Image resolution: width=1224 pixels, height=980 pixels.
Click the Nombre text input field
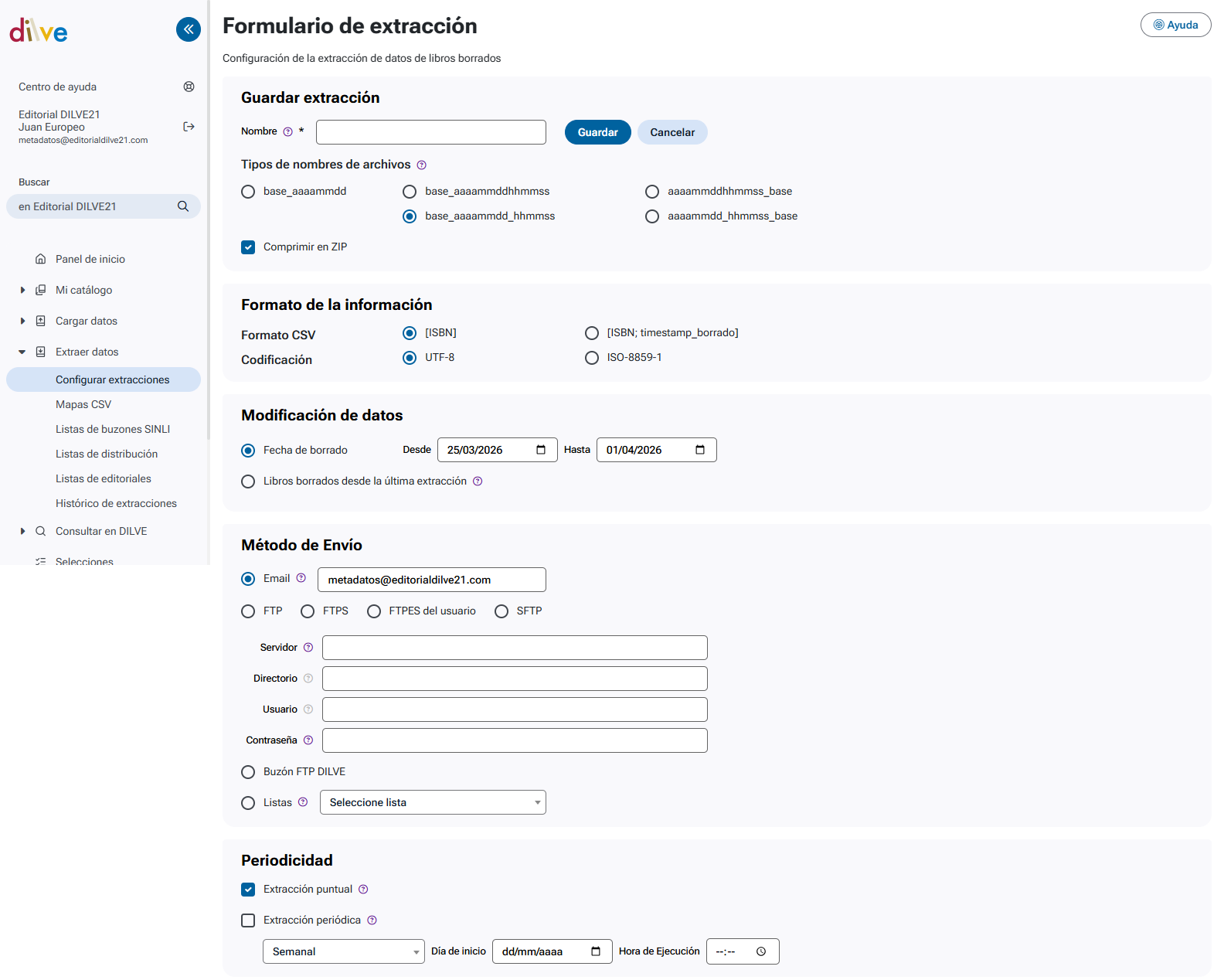click(430, 132)
